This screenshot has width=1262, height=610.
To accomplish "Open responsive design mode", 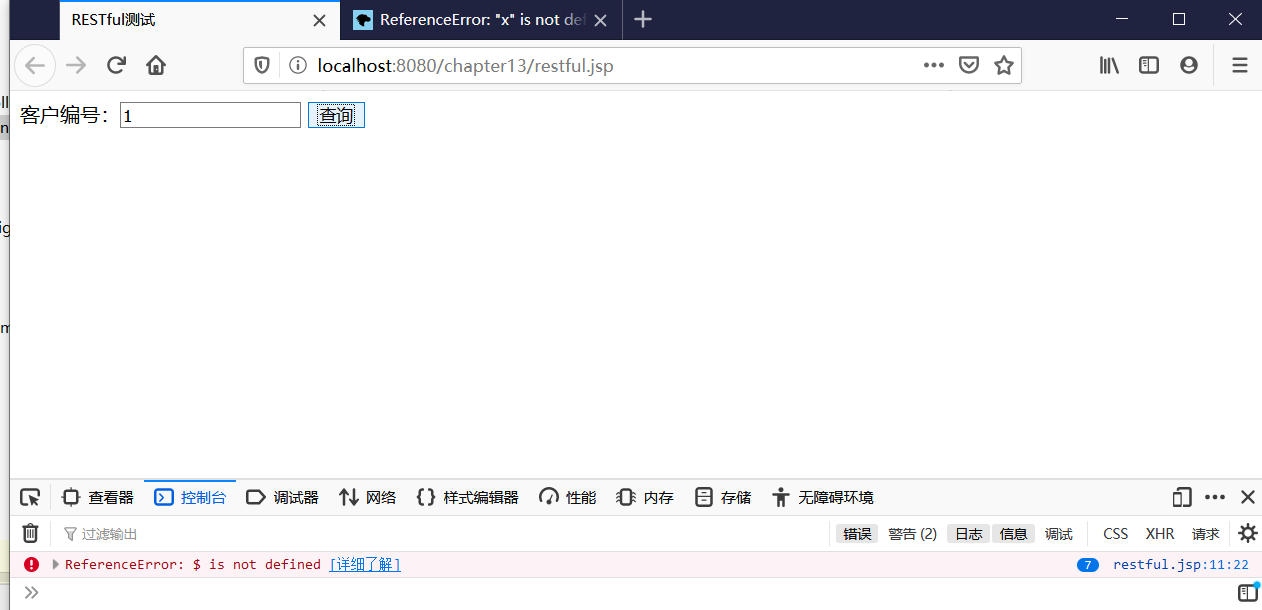I will coord(1181,497).
